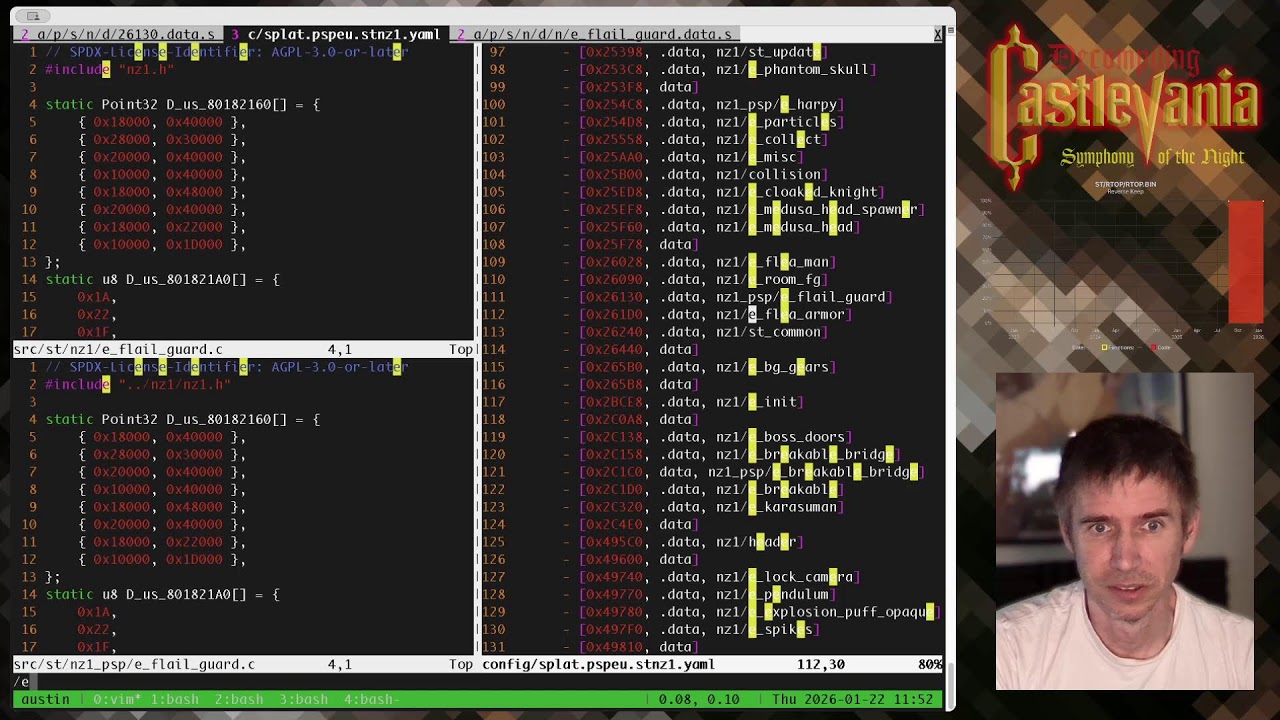Viewport: 1280px width, 720px height.
Task: Click the 0x25EF8 offset on line 106
Action: click(x=615, y=209)
